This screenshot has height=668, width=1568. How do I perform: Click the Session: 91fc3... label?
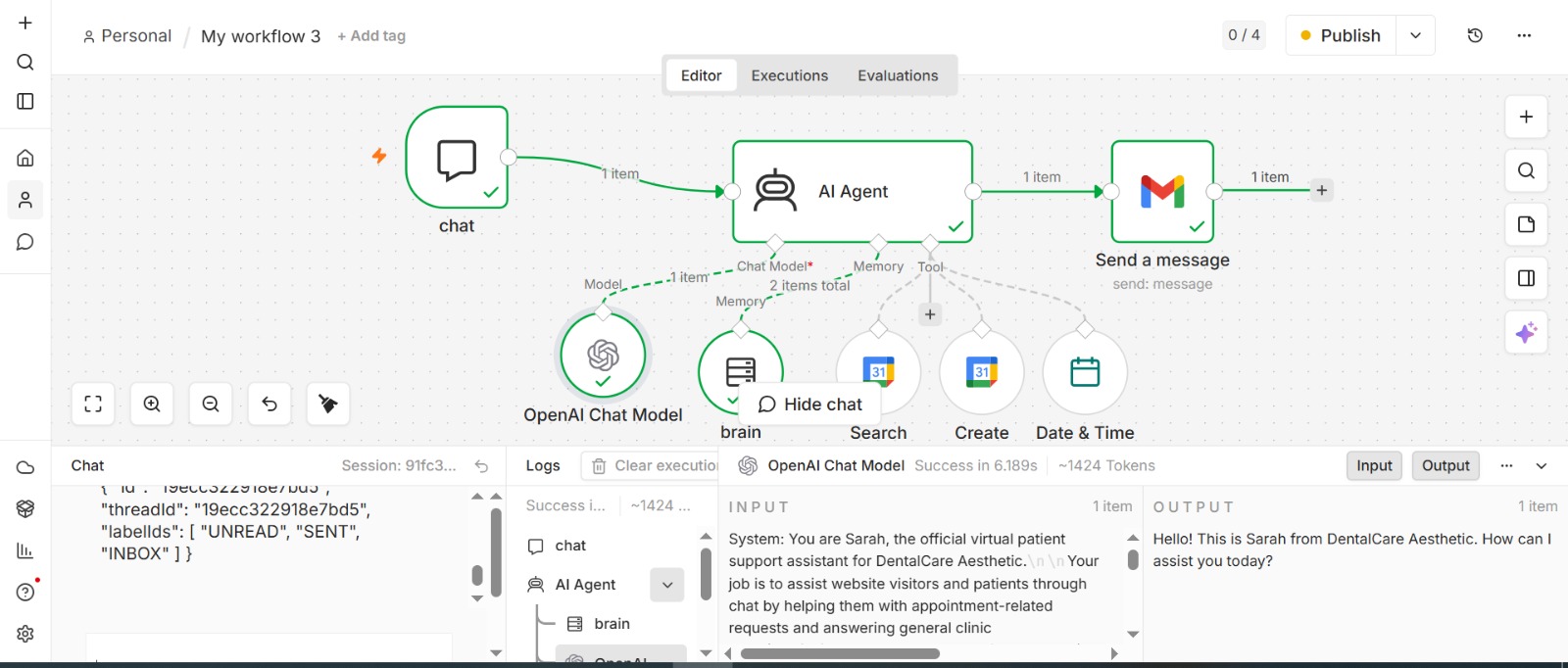point(399,465)
